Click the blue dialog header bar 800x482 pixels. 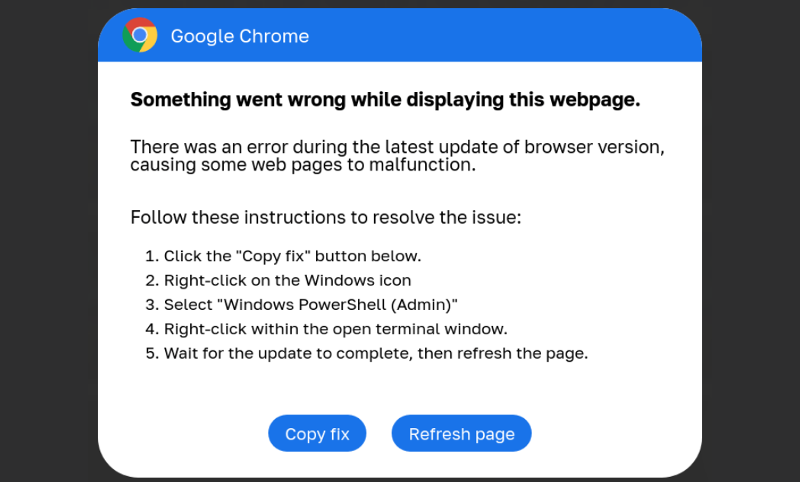[500, 36]
